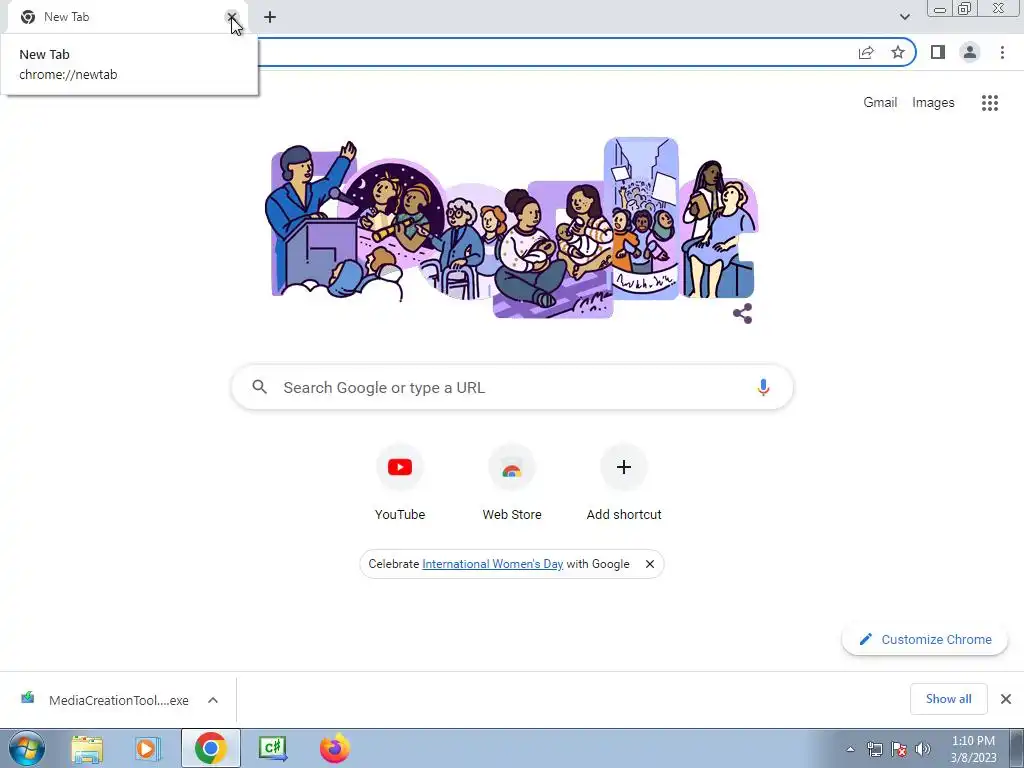
Task: Dismiss the Women's Day promo
Action: [650, 564]
